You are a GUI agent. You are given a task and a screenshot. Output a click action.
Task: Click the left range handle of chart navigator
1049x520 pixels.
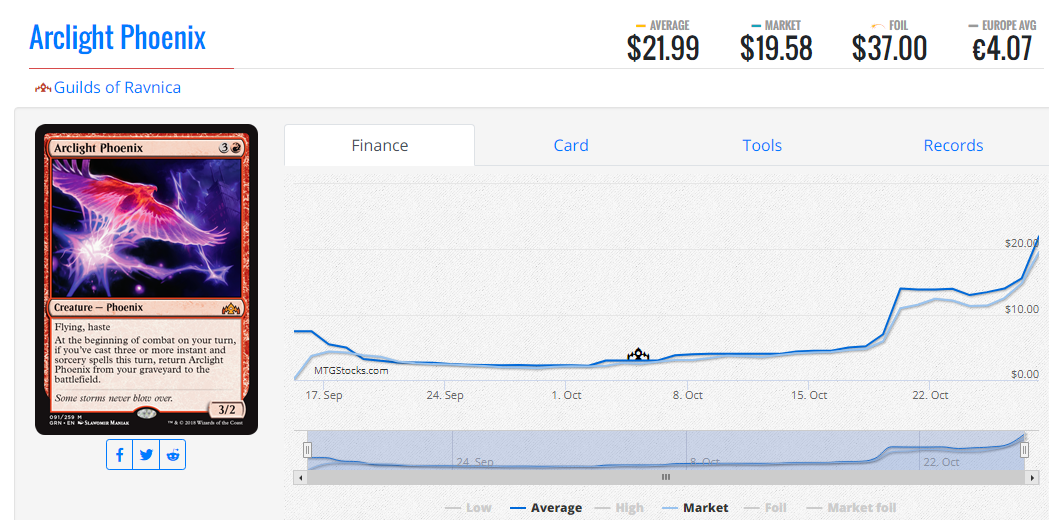[308, 450]
